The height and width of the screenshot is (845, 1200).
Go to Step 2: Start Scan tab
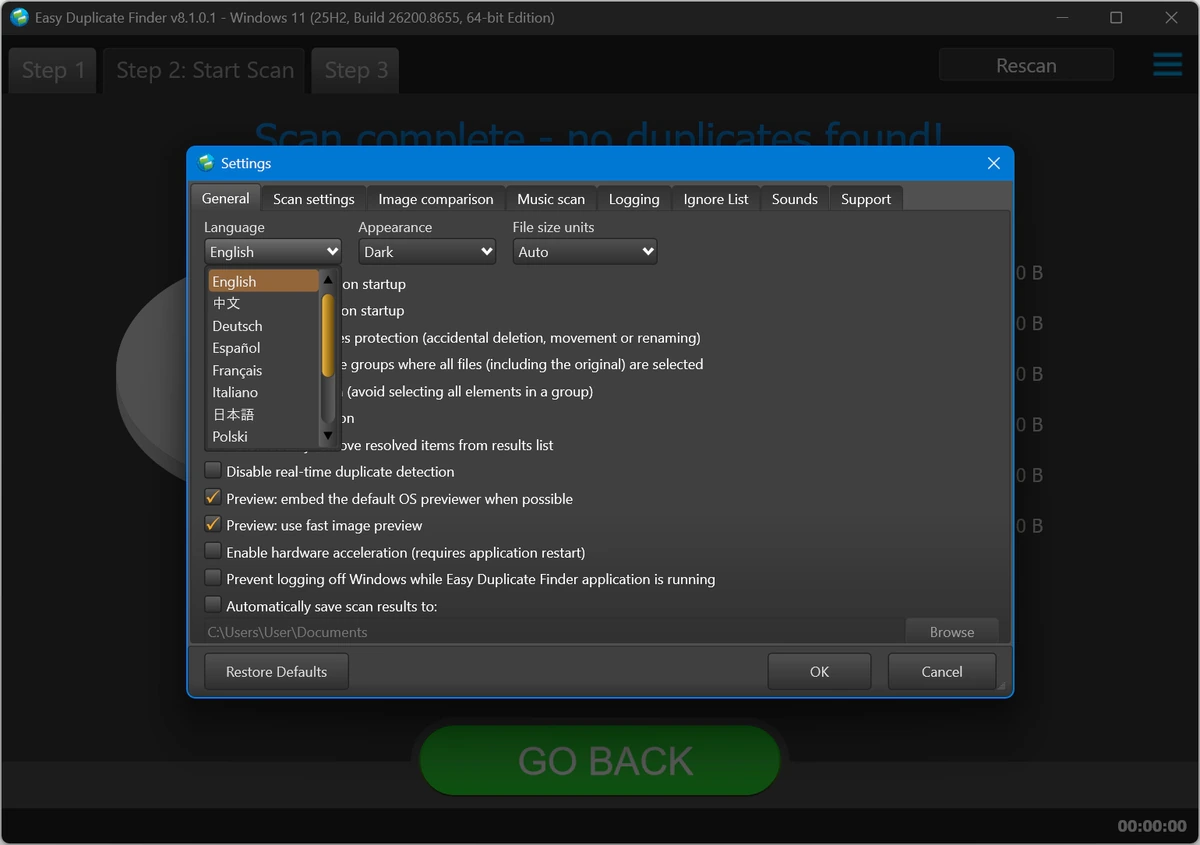click(x=205, y=70)
